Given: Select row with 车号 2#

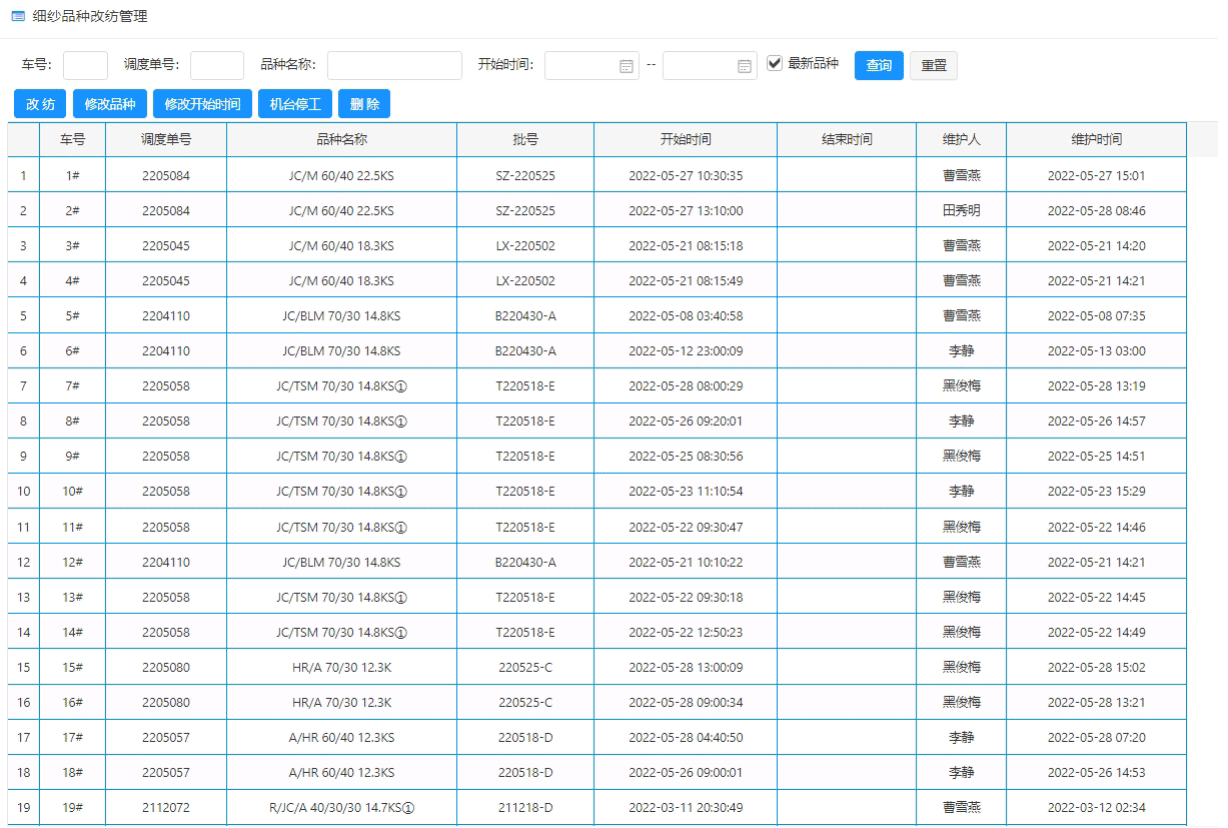Looking at the screenshot, I should point(598,210).
